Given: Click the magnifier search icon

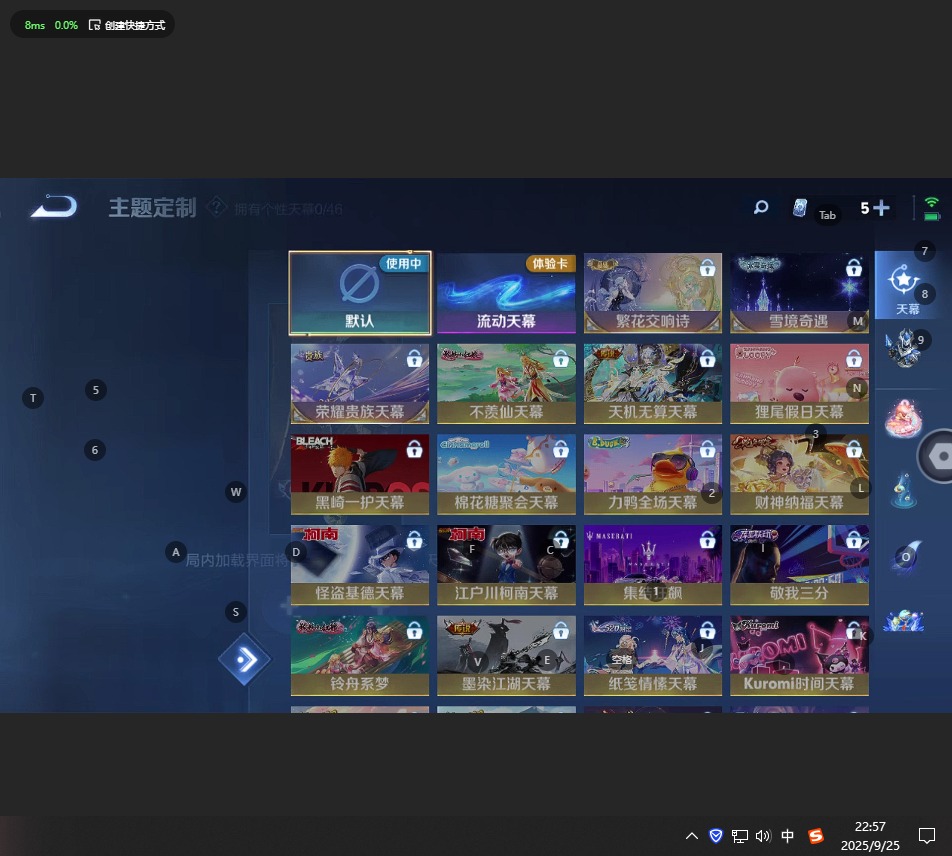Looking at the screenshot, I should [761, 208].
